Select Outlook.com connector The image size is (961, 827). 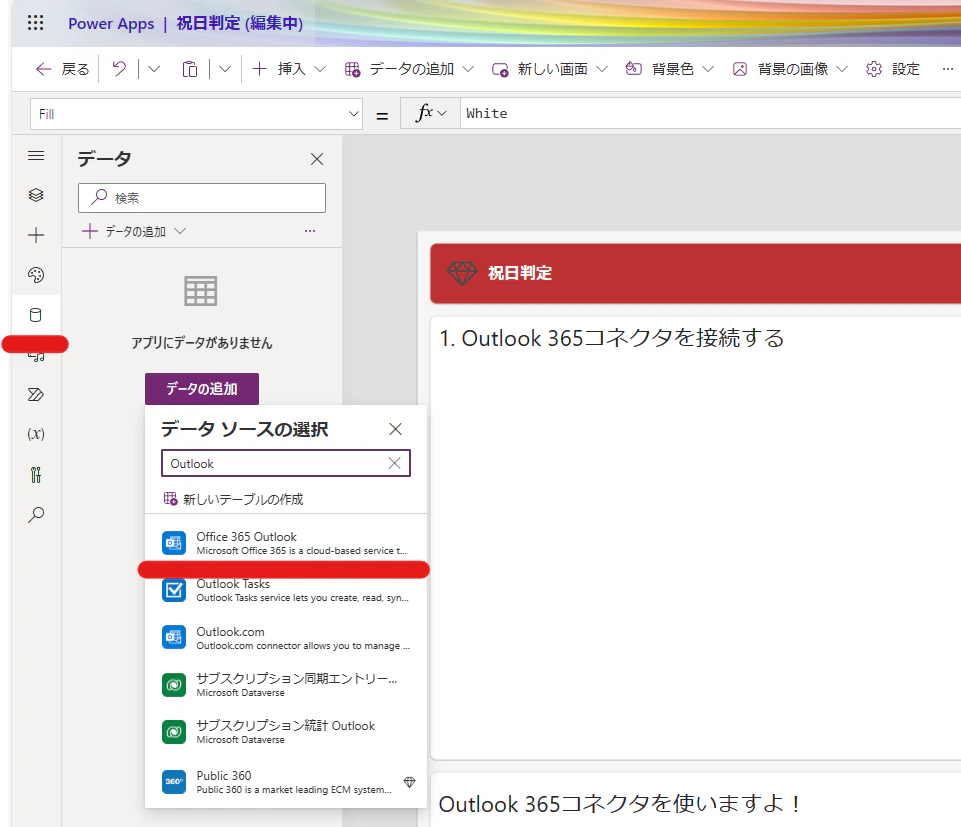coord(286,638)
